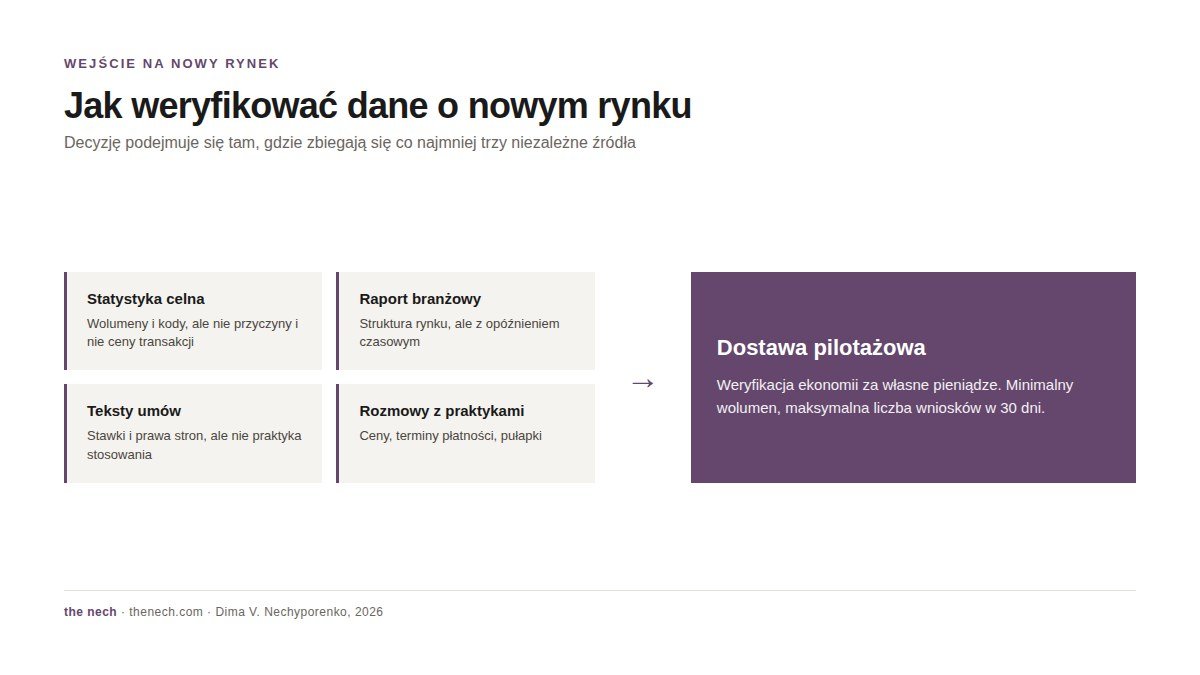This screenshot has width=1200, height=675.
Task: Open the thenech.com footer link
Action: 166,612
